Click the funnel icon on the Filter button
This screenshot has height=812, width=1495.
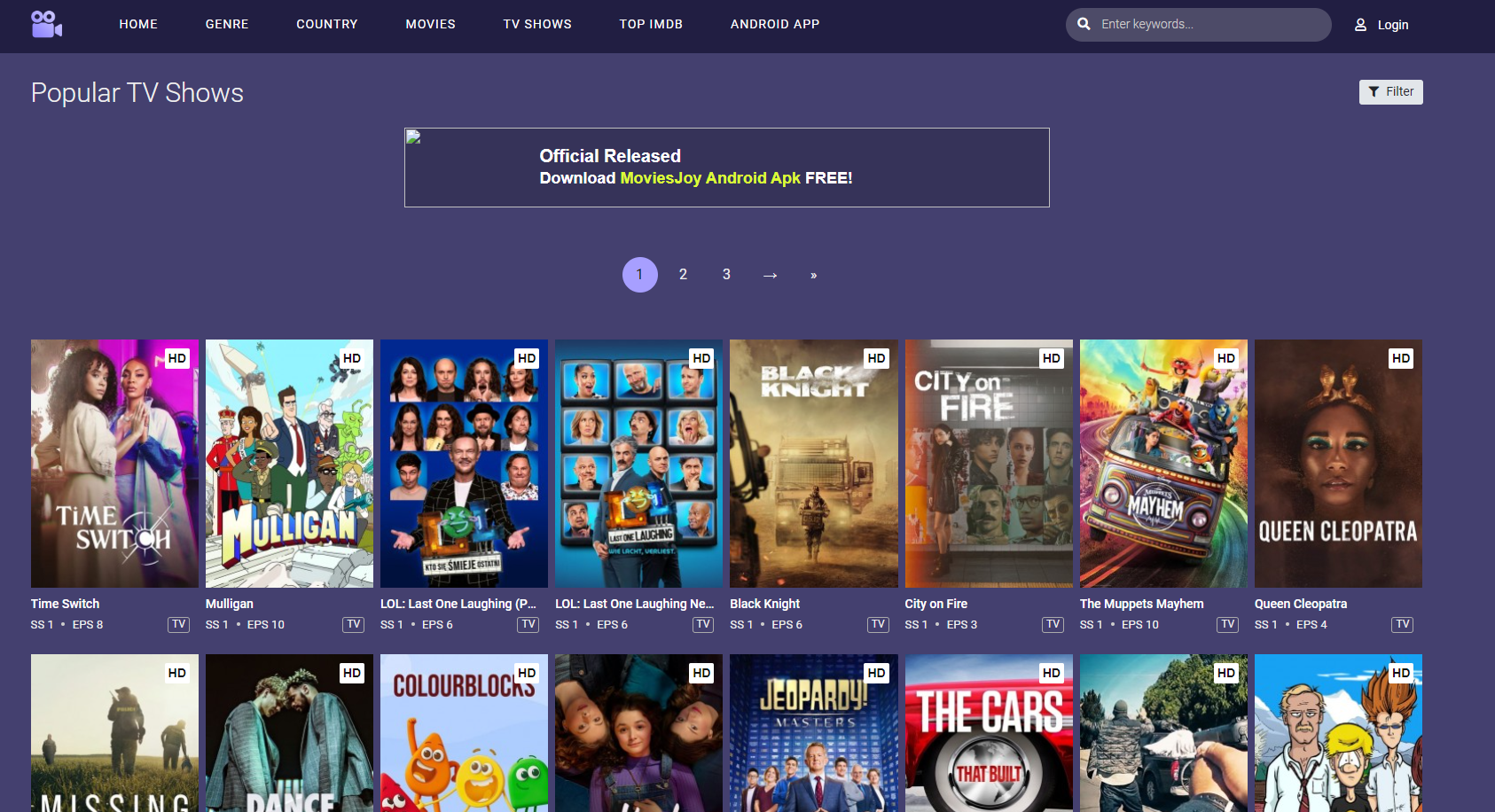click(x=1374, y=91)
